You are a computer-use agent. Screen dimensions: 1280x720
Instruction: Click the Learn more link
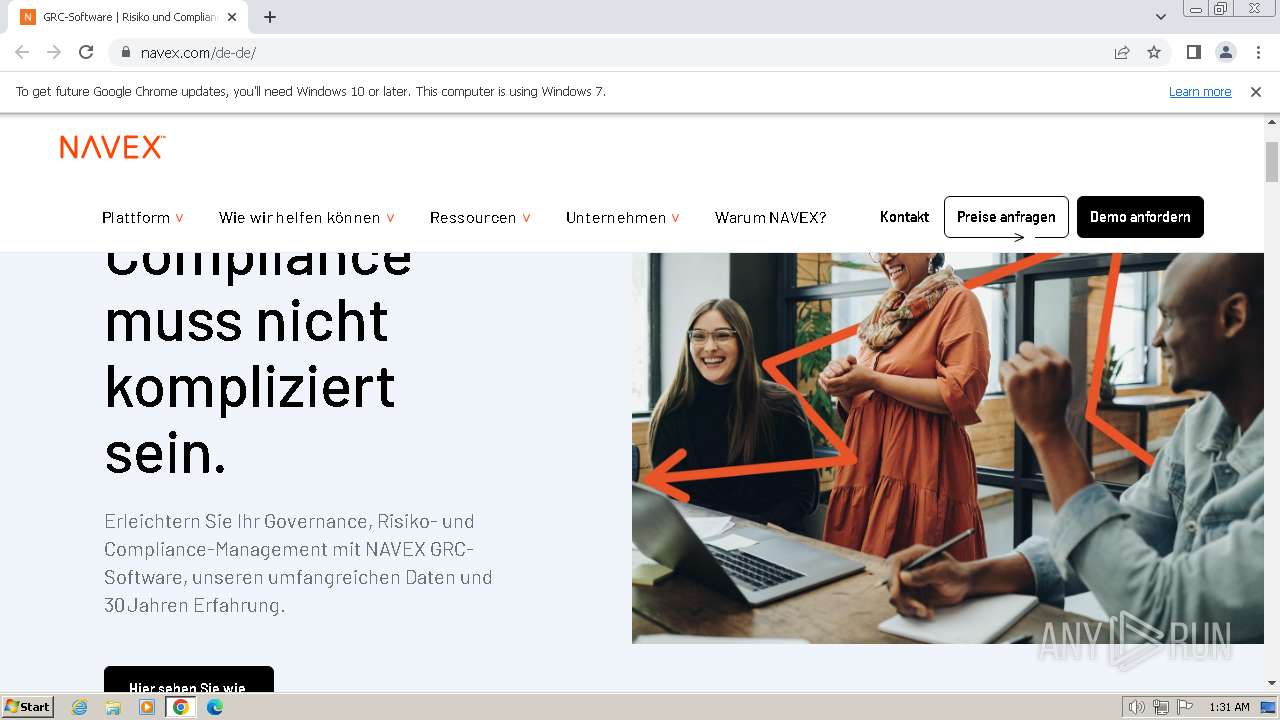[1200, 91]
